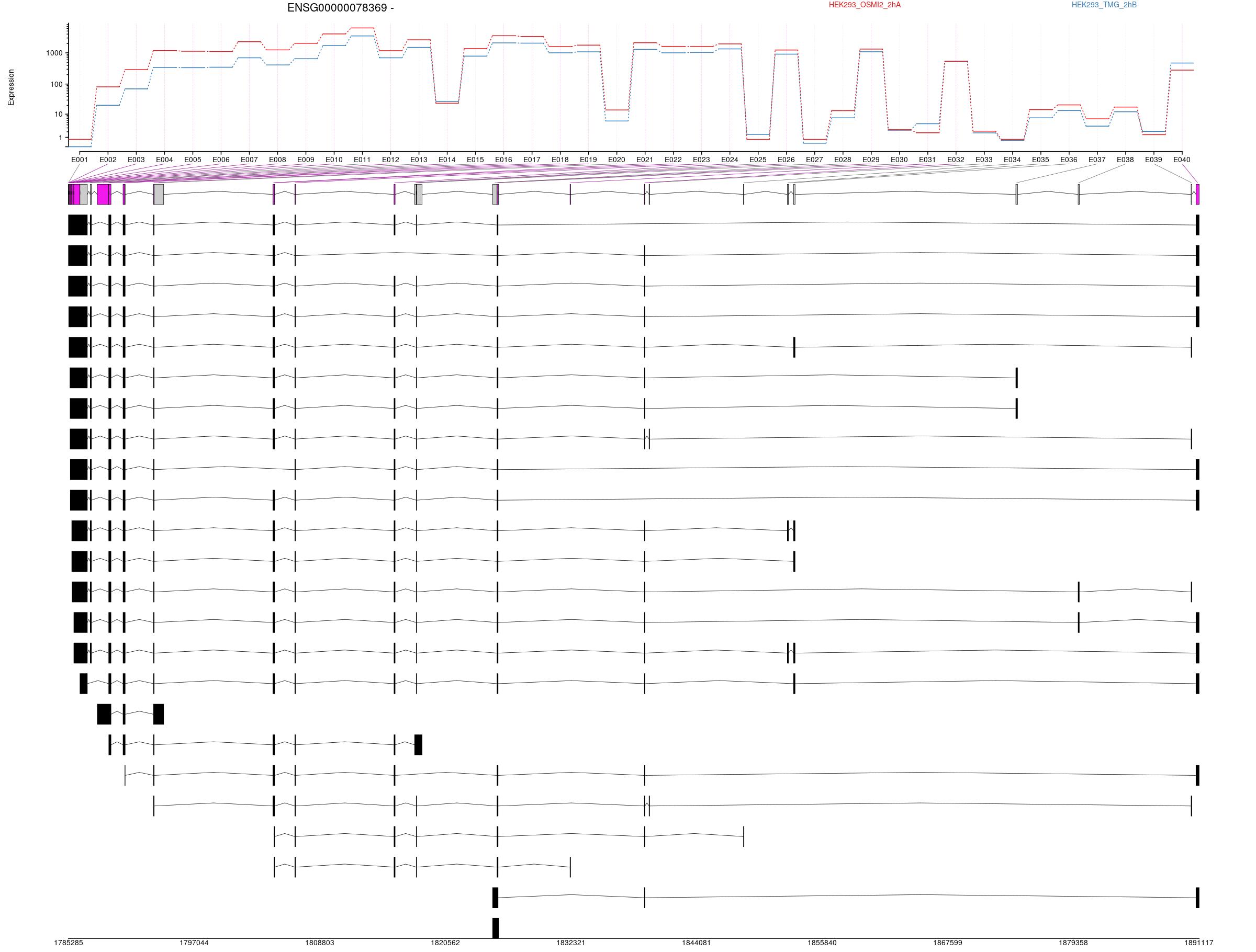
Task: Click the y-axis tick value 100
Action: coord(57,85)
